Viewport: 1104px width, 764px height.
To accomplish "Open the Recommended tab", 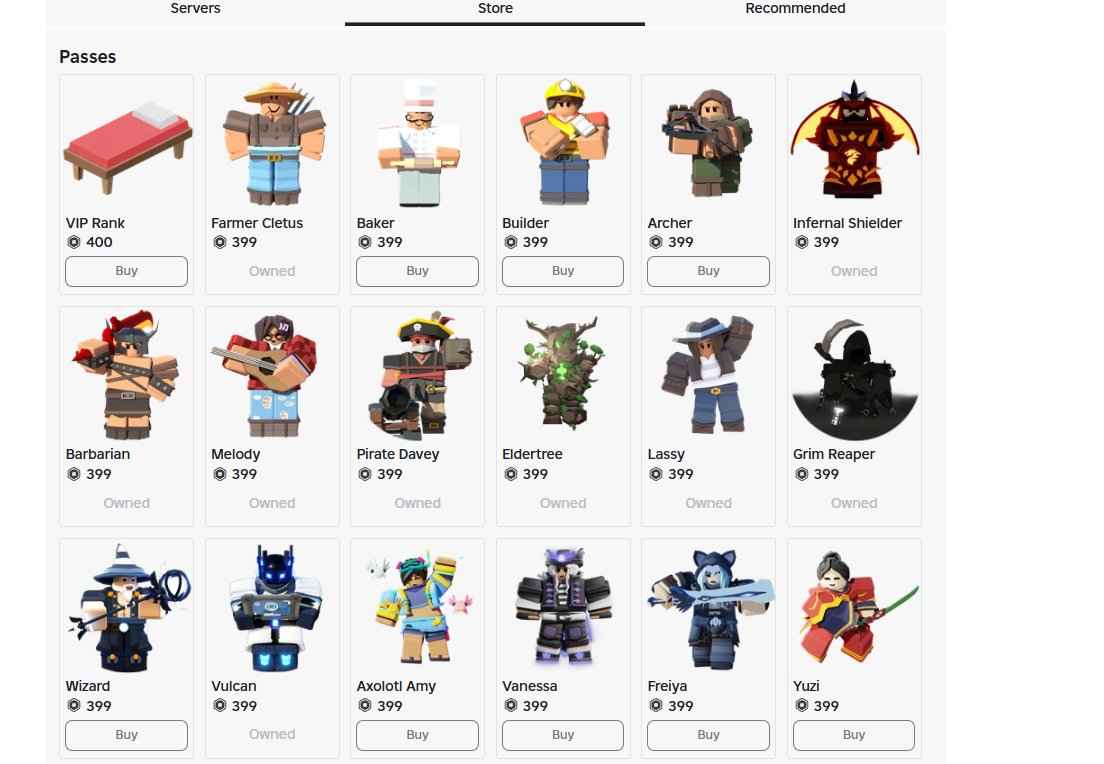I will pos(795,10).
